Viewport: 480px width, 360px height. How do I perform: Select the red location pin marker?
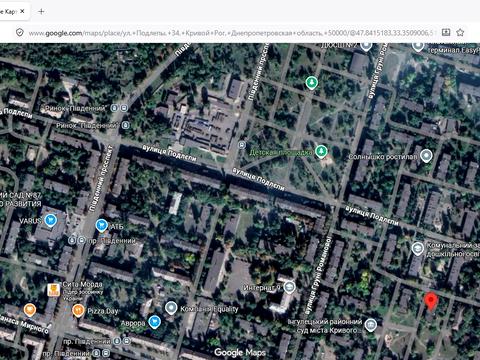tap(431, 301)
